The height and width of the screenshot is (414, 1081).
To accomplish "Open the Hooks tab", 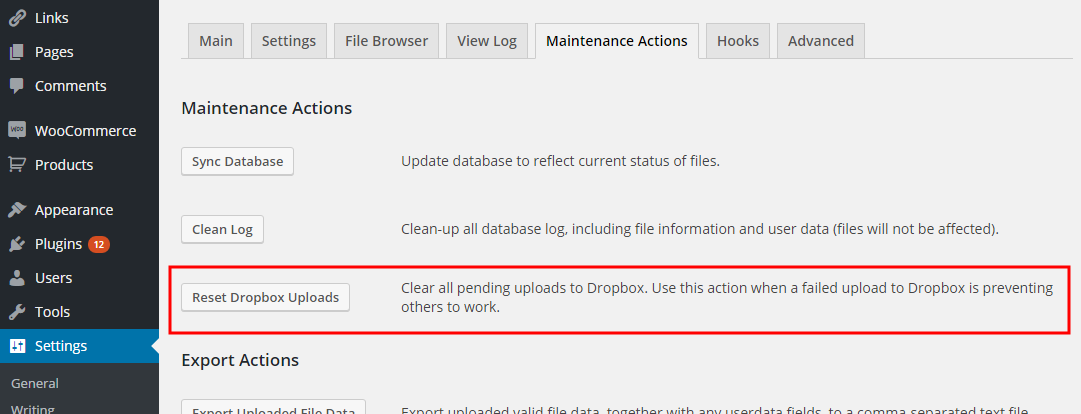I will coord(738,41).
